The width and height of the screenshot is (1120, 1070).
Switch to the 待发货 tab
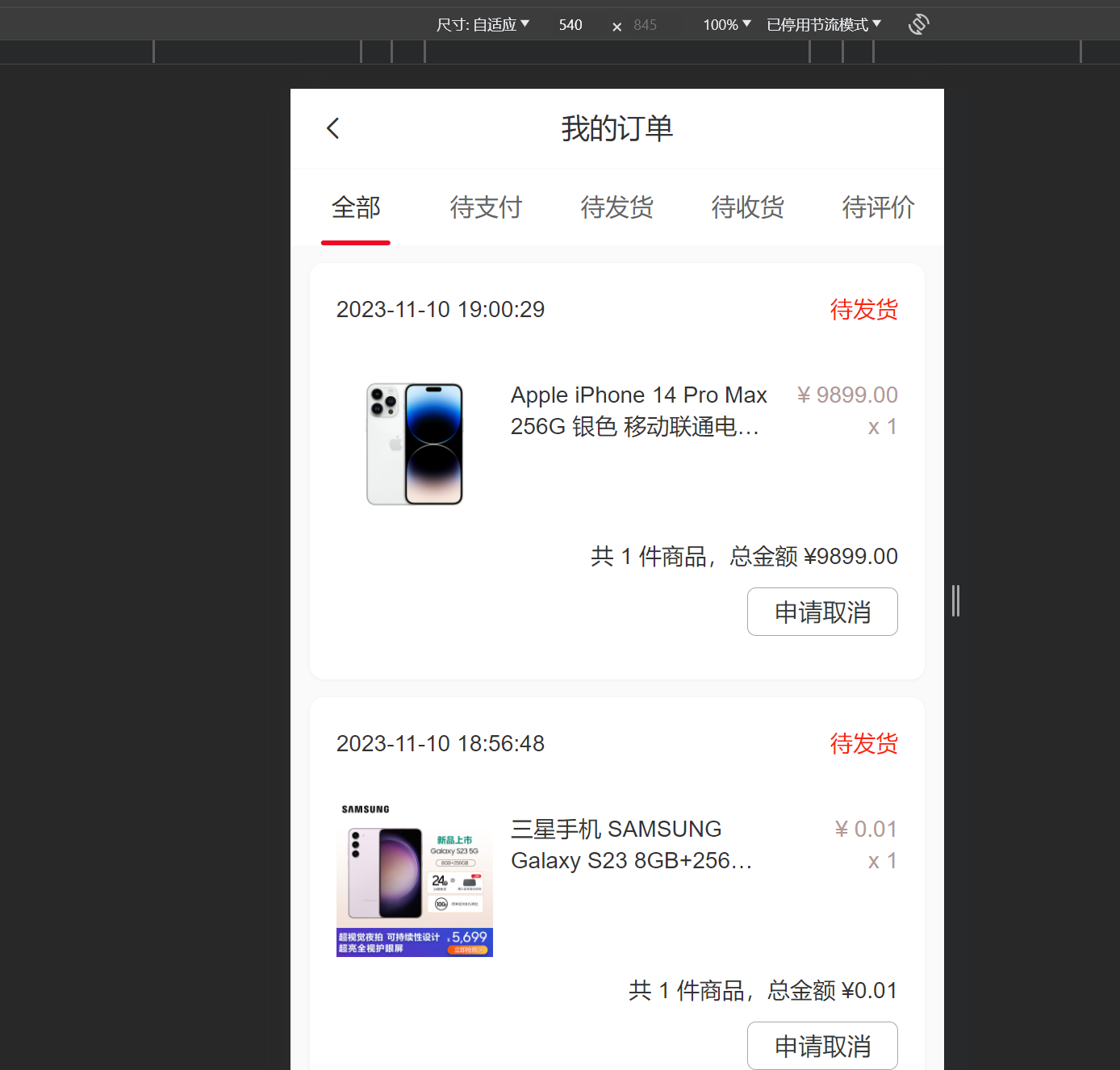point(617,207)
